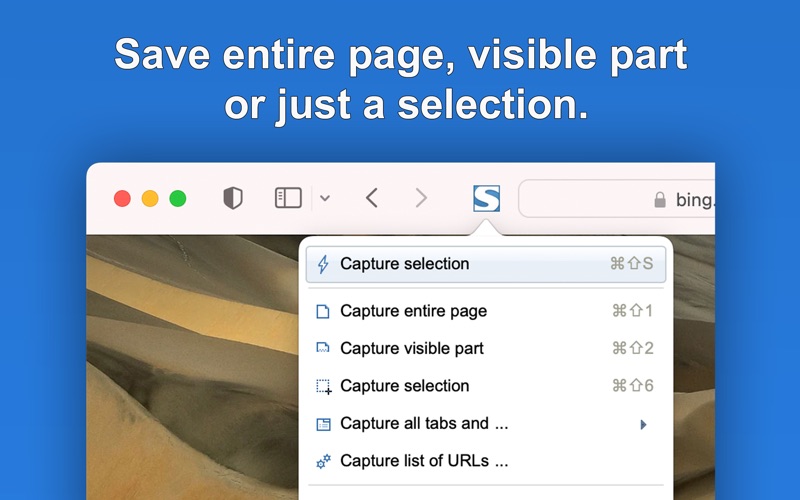Viewport: 800px width, 500px height.
Task: Select Capture visible part menu item
Action: [x=486, y=348]
